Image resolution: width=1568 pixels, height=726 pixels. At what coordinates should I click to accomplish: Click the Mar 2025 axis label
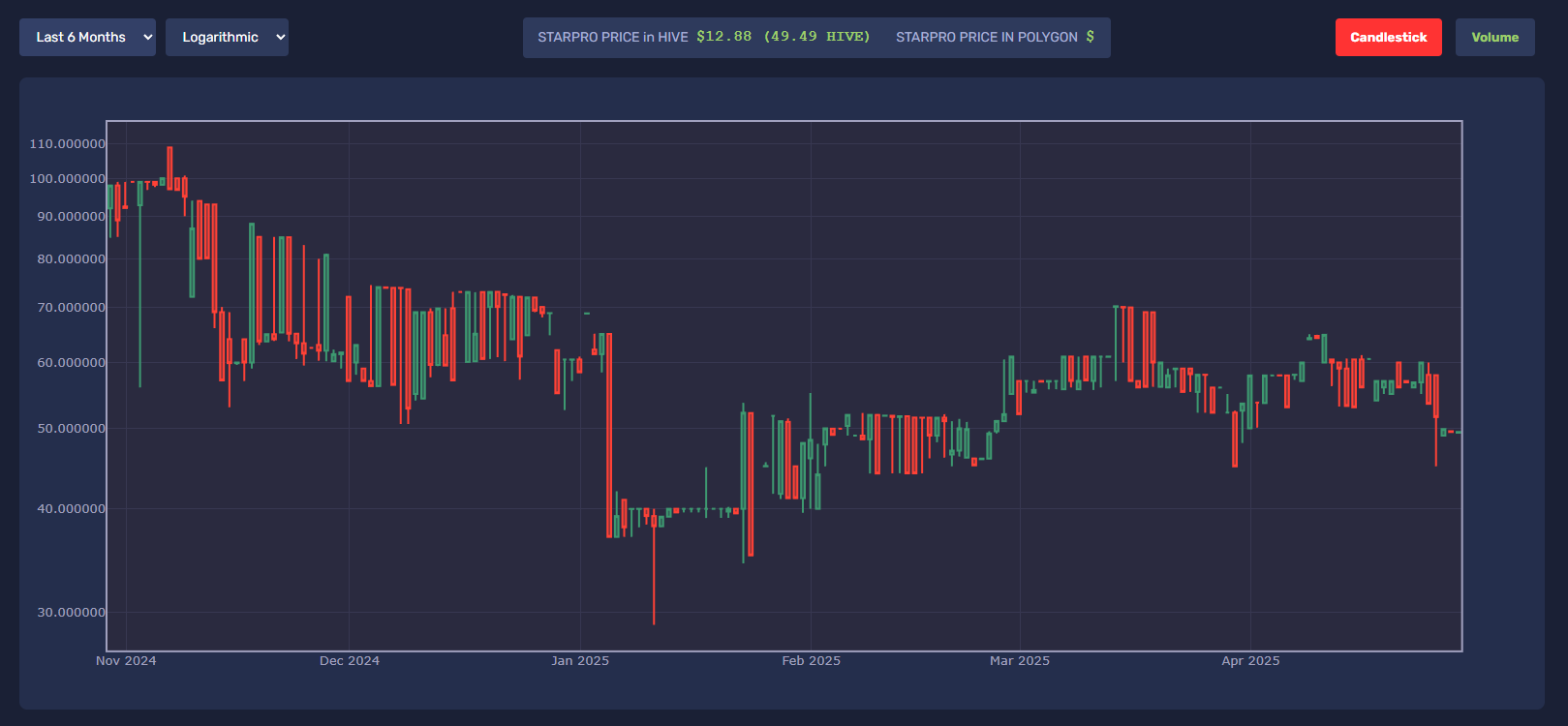pos(1020,661)
